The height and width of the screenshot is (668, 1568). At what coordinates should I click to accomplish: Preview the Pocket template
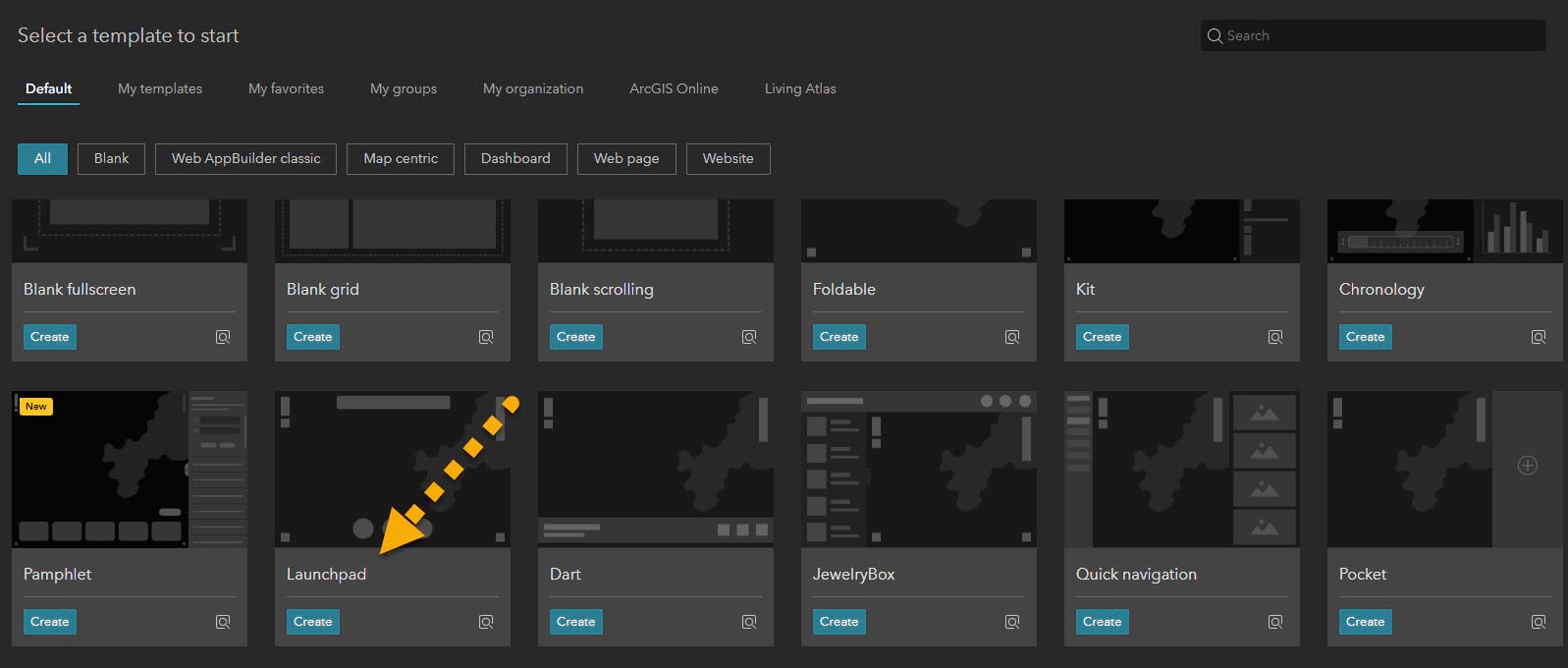coord(1539,622)
